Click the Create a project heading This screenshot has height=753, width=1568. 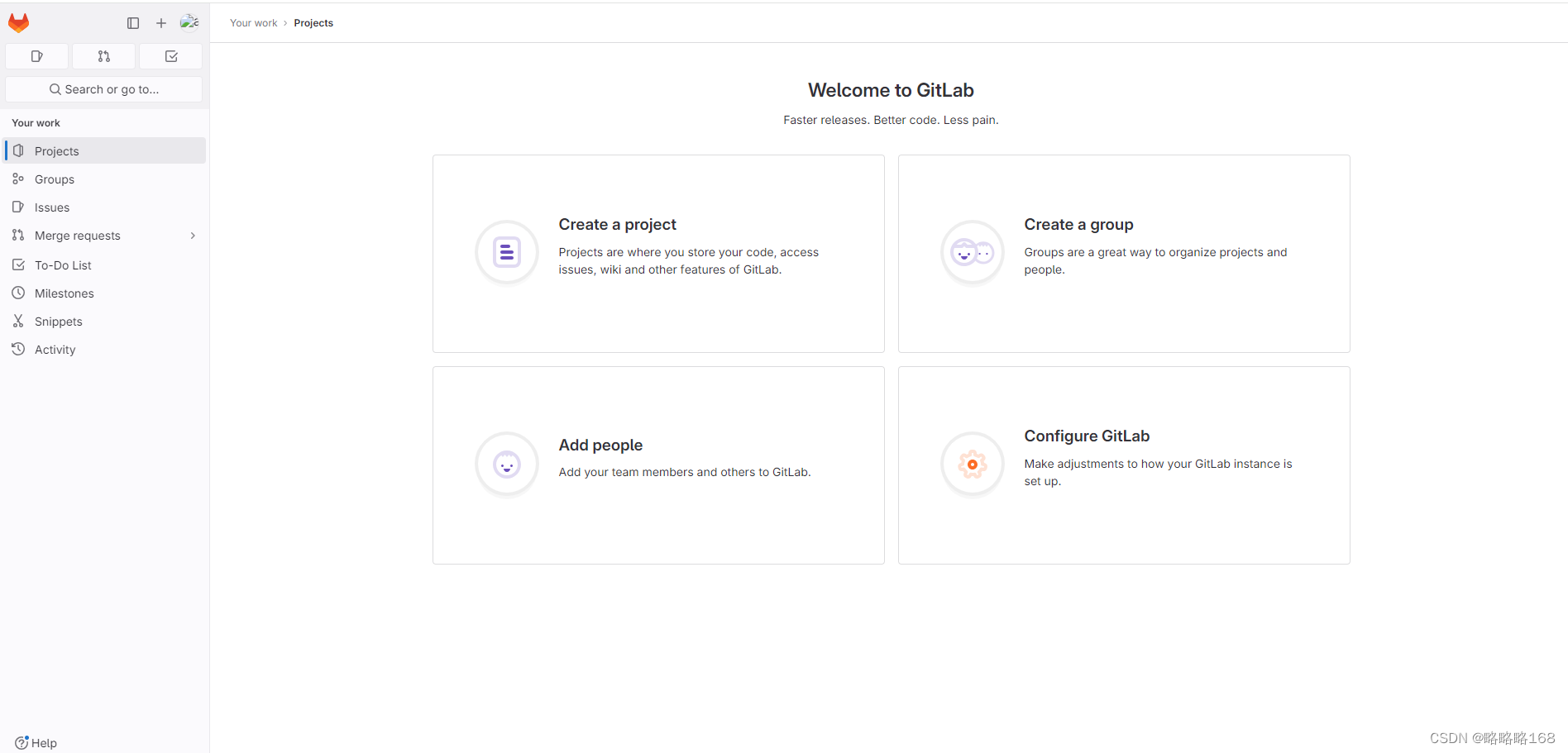tap(617, 224)
